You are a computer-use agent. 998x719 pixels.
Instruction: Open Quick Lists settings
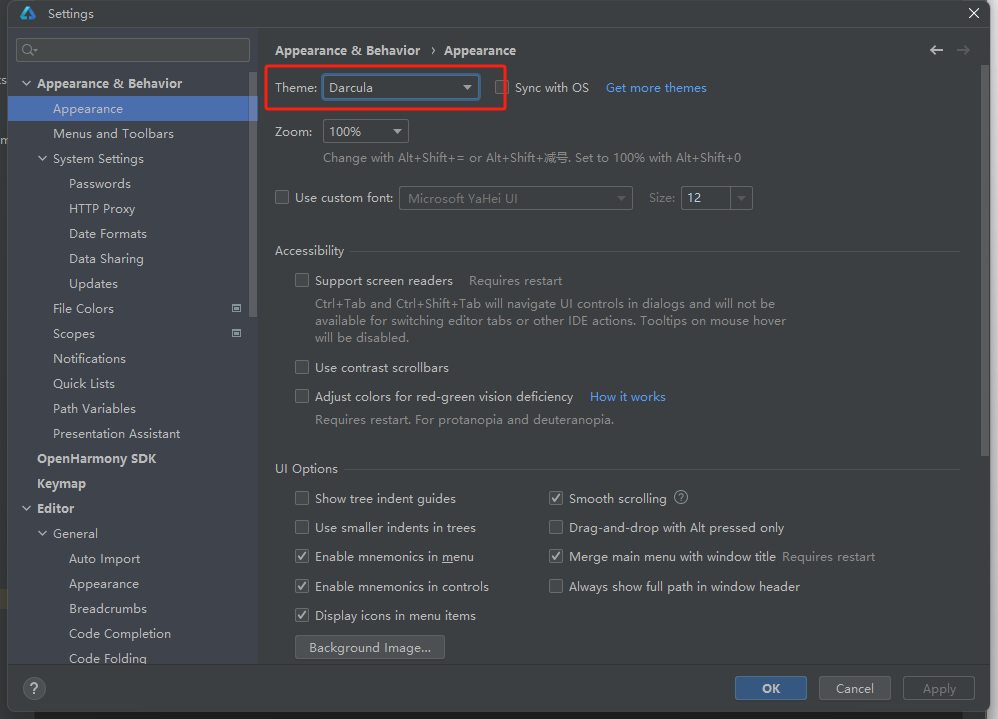(x=84, y=384)
